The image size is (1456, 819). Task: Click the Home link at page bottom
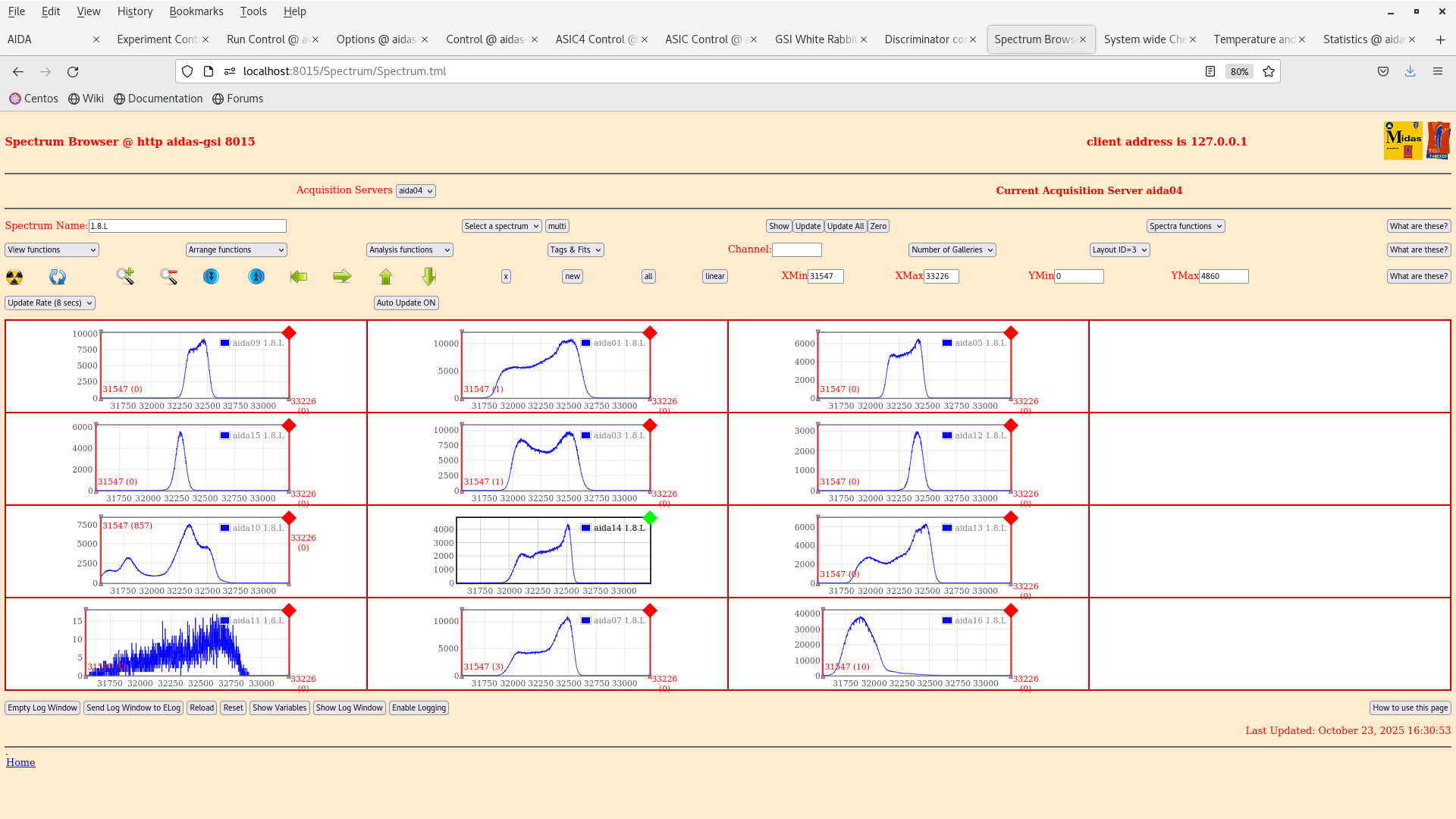point(20,762)
